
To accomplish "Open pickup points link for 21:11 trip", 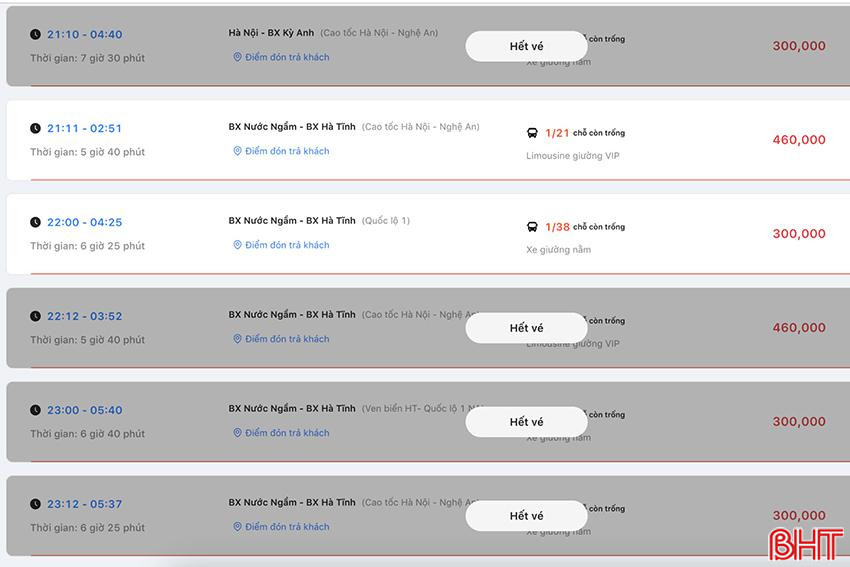I will [x=287, y=151].
